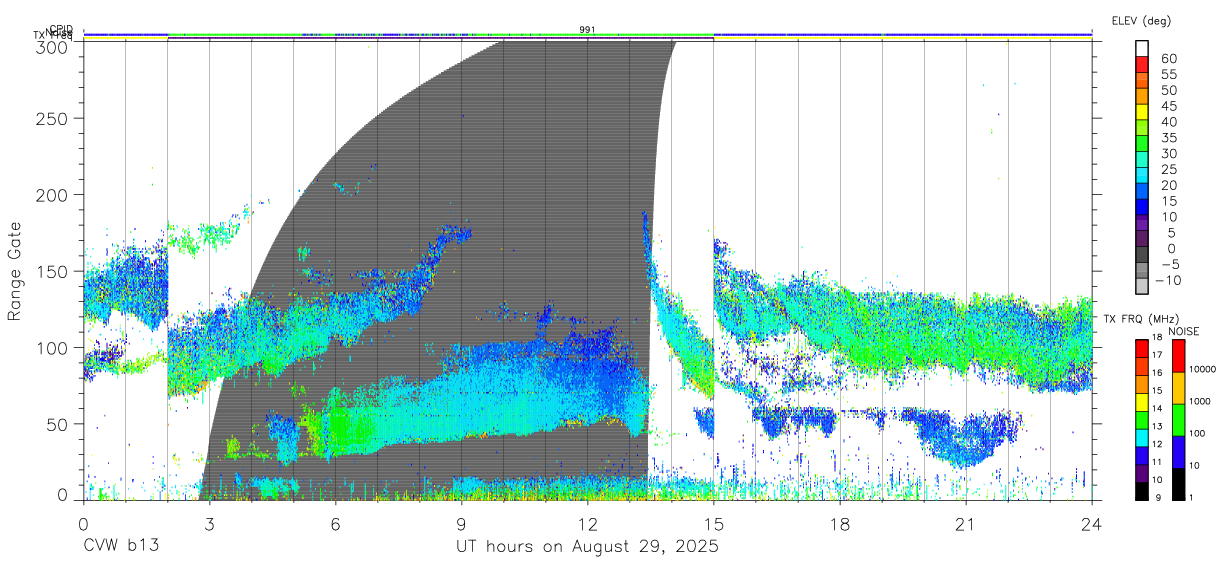This screenshot has width=1228, height=567.
Task: Click the 'UT hours on August 29, 2025' title
Action: tap(587, 547)
